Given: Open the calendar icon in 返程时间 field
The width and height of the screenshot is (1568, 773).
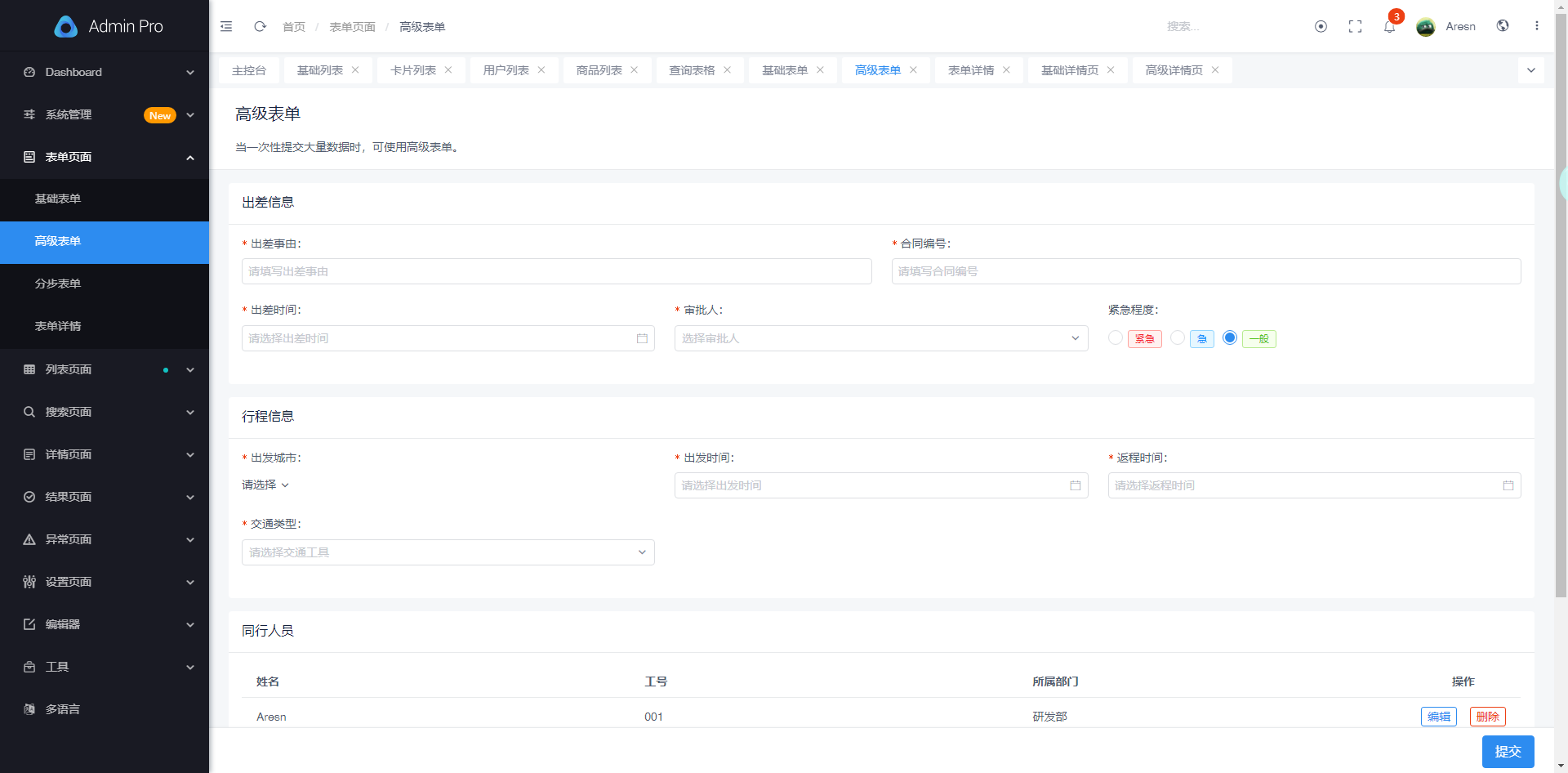Looking at the screenshot, I should pos(1508,485).
